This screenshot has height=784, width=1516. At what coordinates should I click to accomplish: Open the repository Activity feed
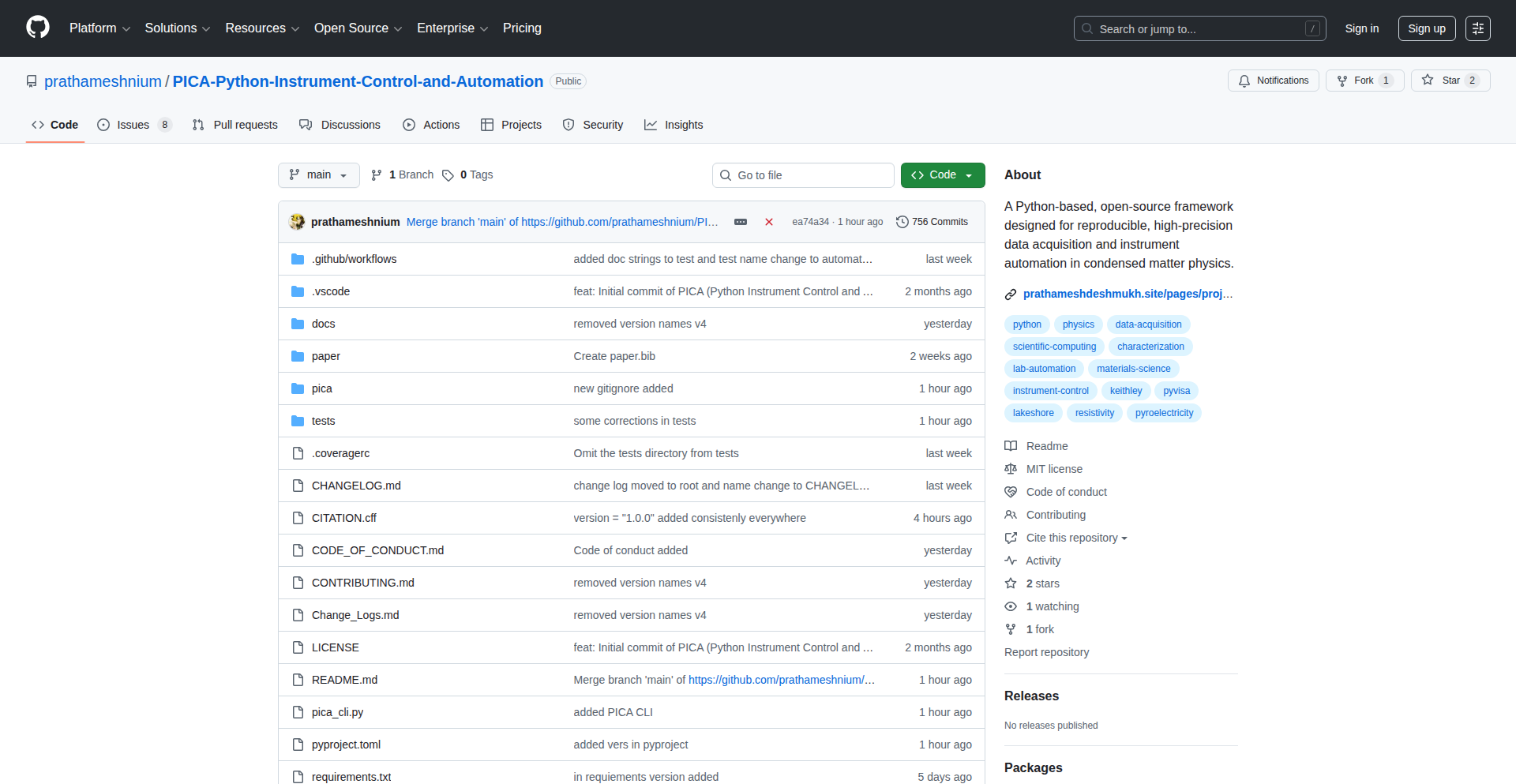(1041, 561)
